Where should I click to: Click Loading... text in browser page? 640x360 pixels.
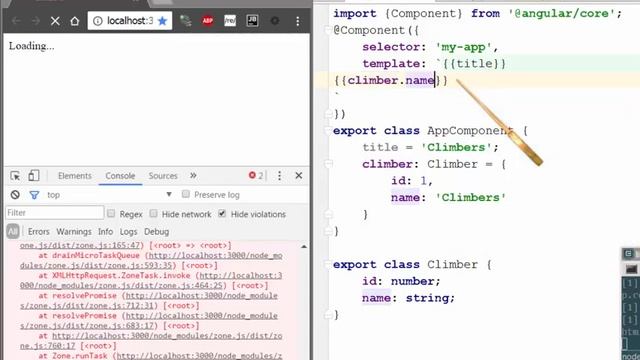(31, 46)
